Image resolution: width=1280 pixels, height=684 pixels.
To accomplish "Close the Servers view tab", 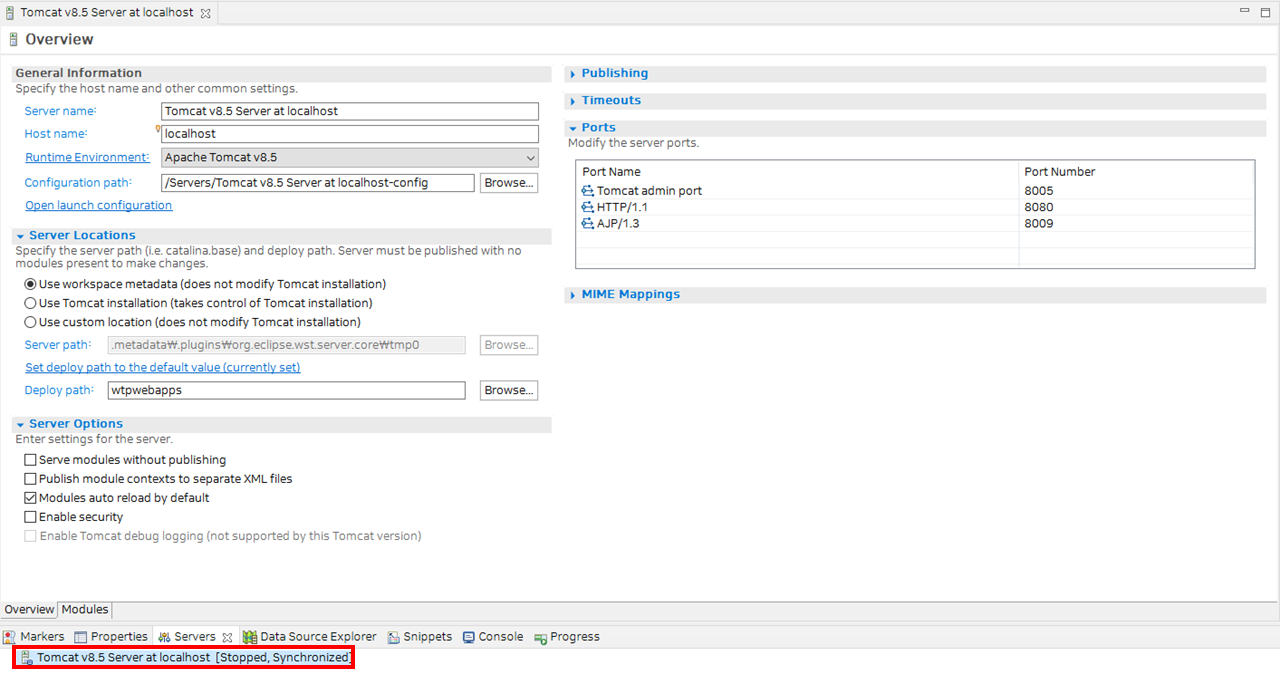I will [227, 637].
